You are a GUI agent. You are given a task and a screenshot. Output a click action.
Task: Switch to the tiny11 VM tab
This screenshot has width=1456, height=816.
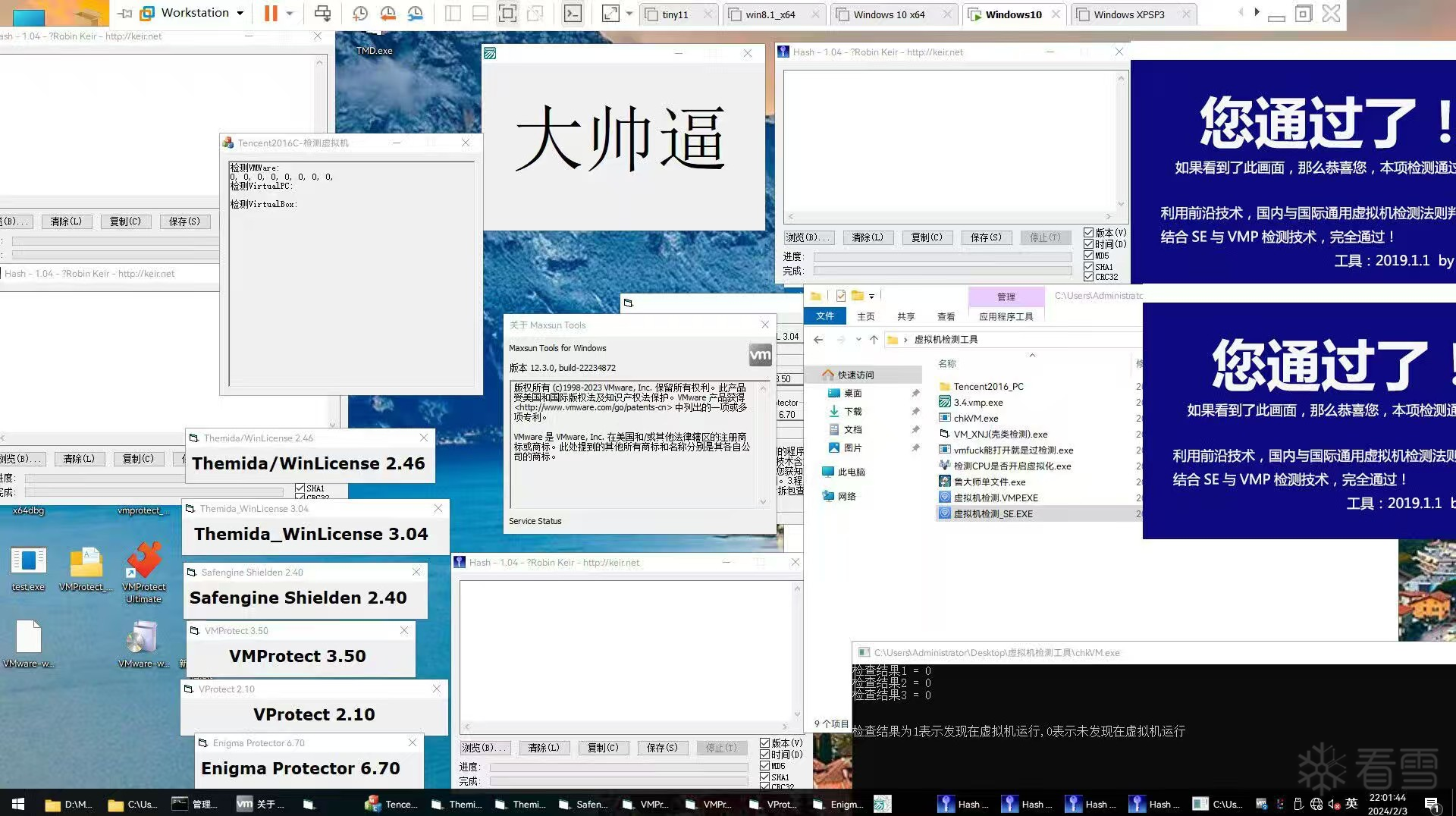tap(676, 14)
